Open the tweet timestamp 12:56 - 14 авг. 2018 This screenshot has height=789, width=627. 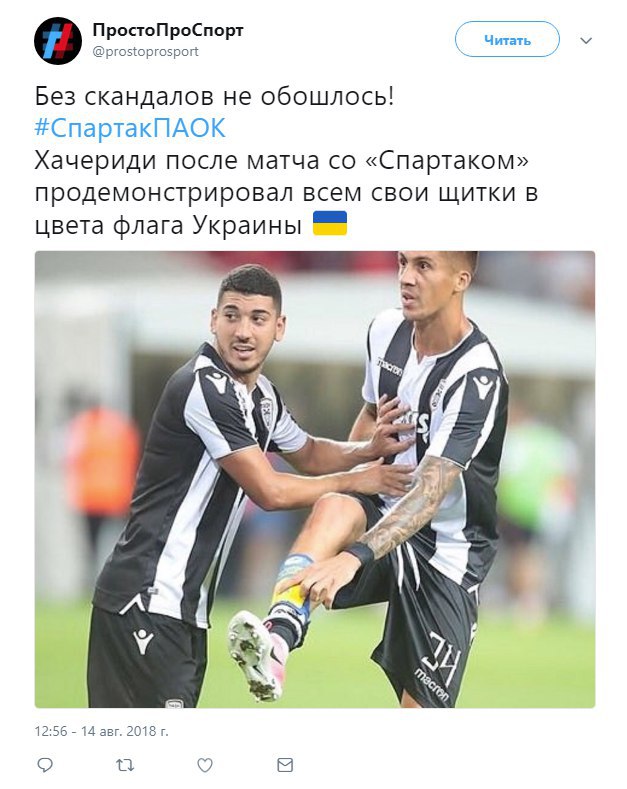click(102, 731)
